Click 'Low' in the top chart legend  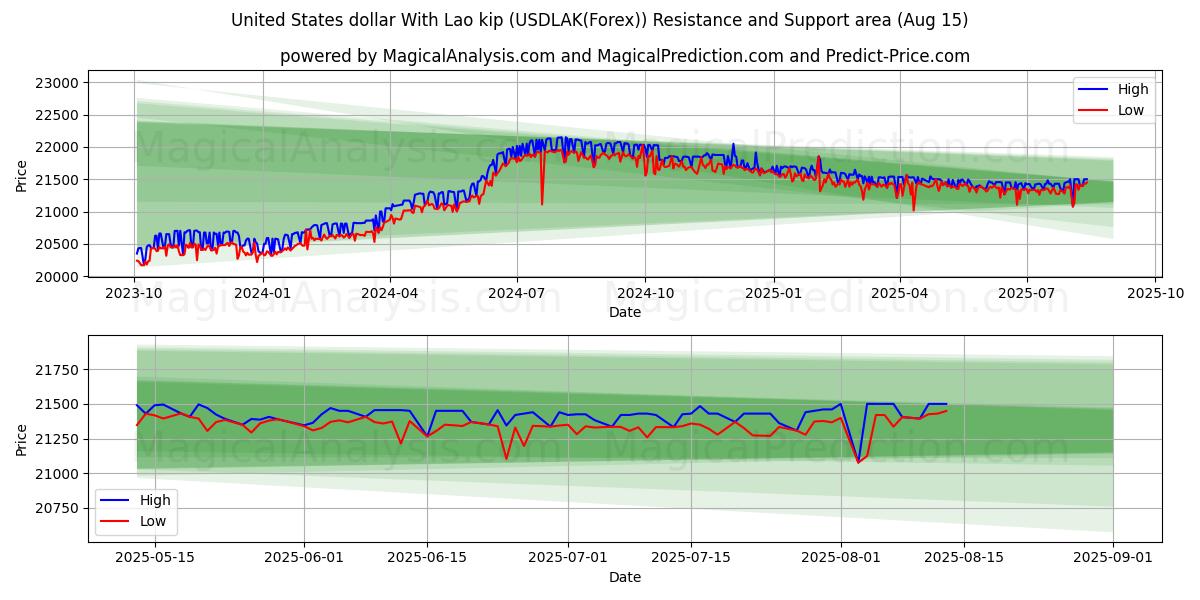coord(1131,110)
